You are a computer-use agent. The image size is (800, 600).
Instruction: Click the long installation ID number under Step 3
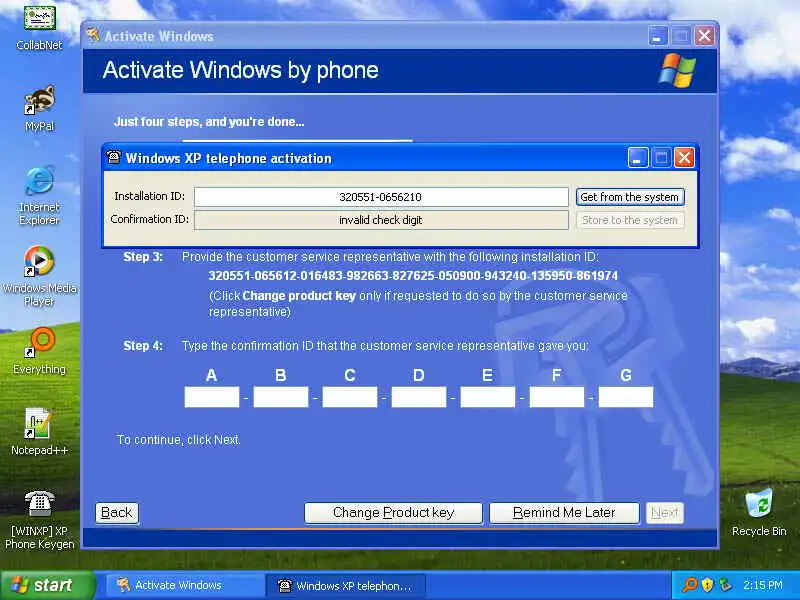[413, 276]
